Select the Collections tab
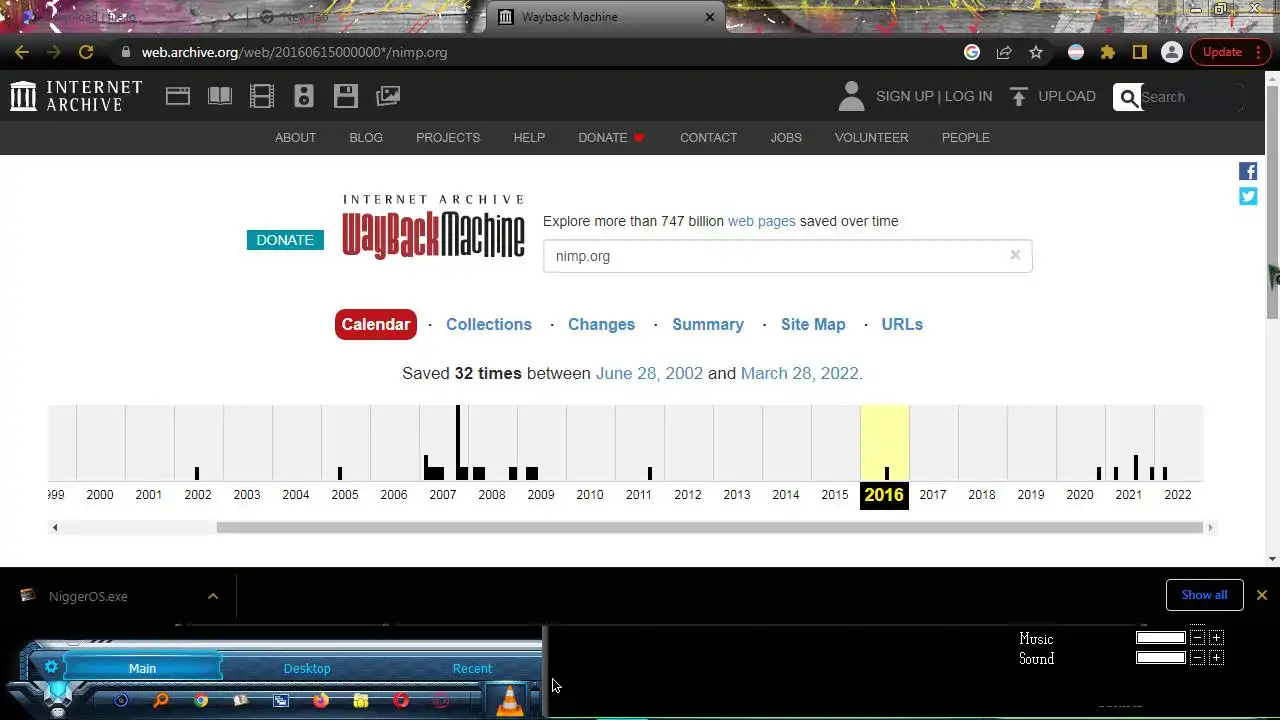Image resolution: width=1280 pixels, height=720 pixels. [x=489, y=324]
